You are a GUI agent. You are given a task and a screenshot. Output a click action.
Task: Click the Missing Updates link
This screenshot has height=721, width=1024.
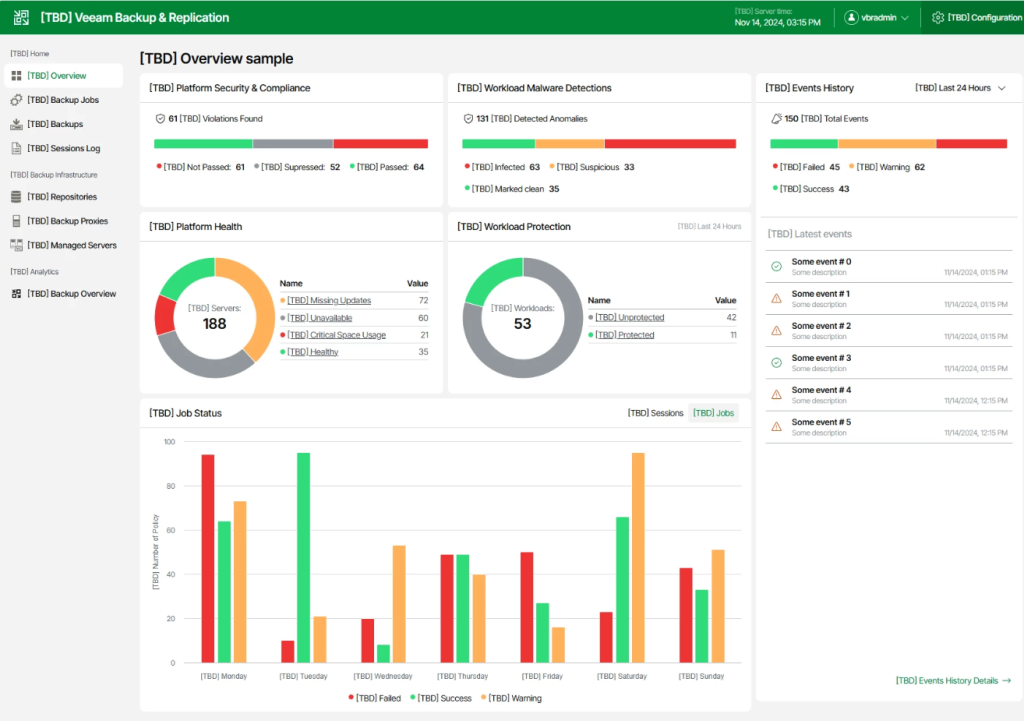(328, 301)
